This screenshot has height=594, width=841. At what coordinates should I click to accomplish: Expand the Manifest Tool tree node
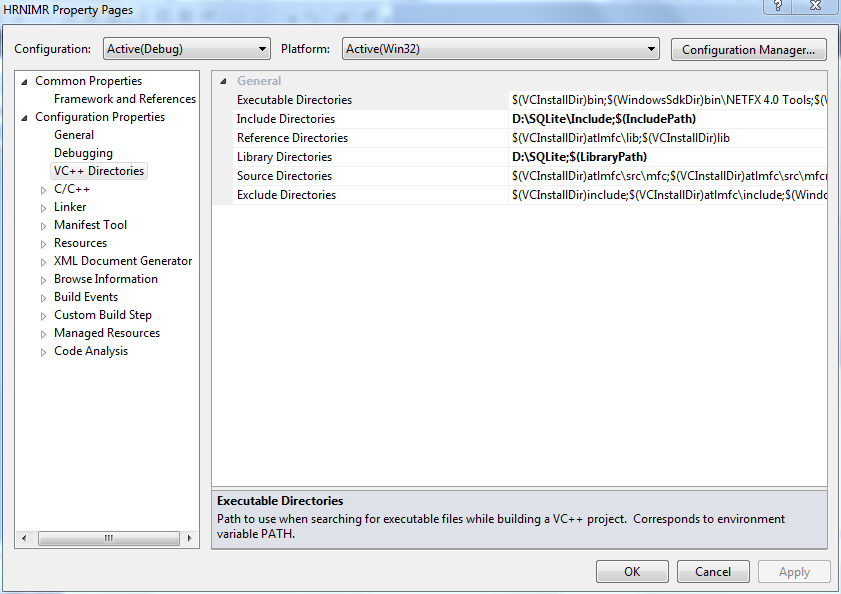tap(43, 224)
